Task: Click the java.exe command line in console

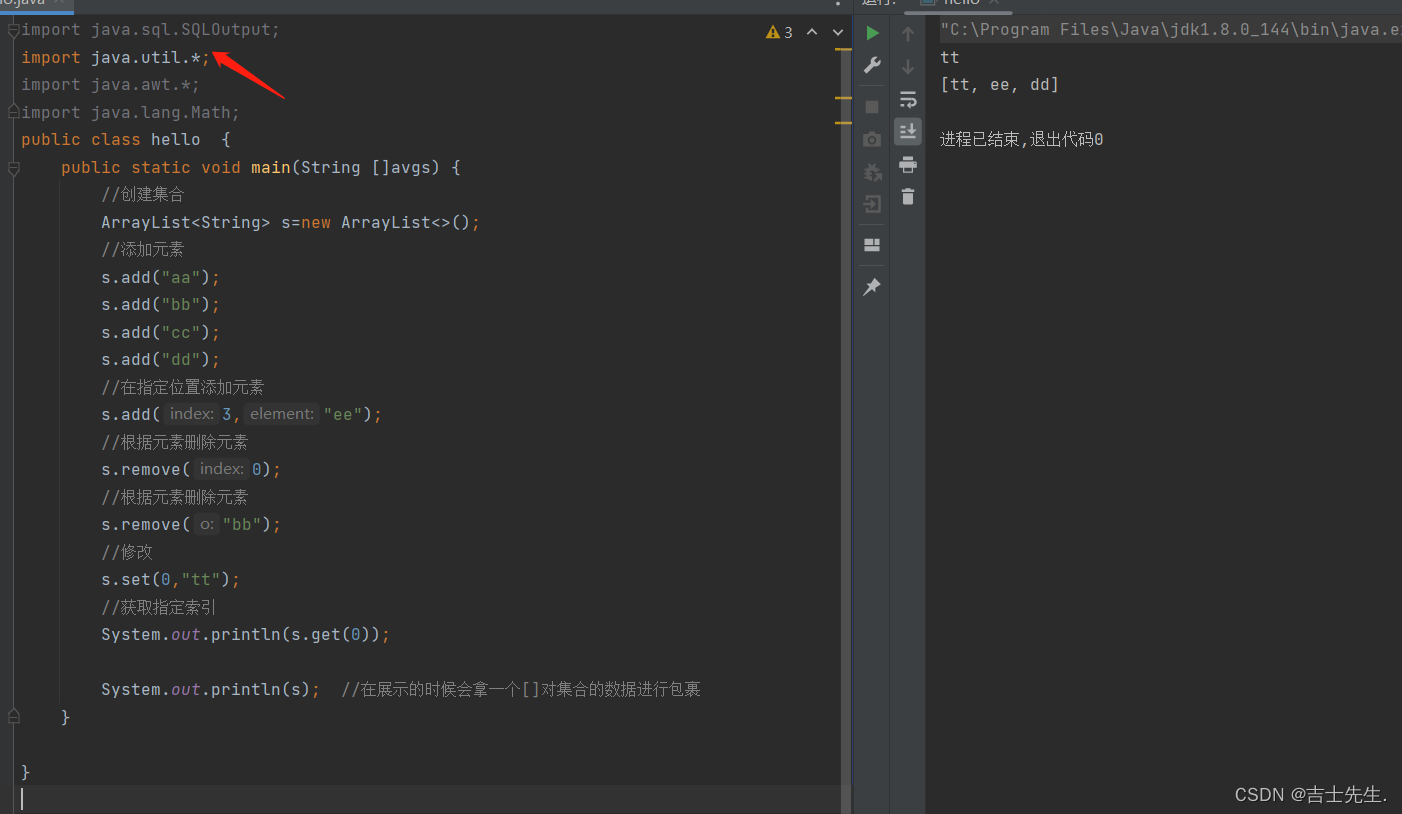Action: coord(1171,30)
